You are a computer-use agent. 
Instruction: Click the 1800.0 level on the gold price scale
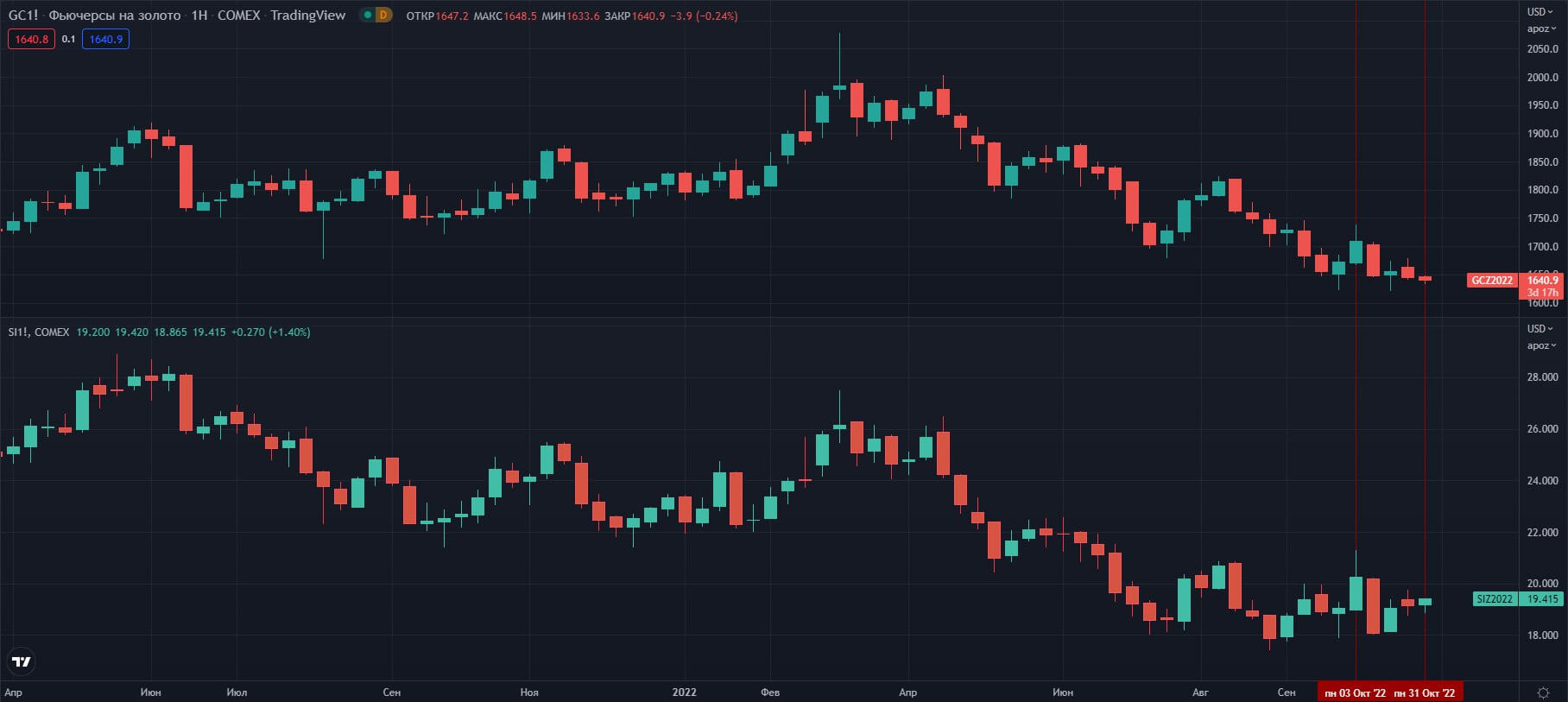(1542, 190)
